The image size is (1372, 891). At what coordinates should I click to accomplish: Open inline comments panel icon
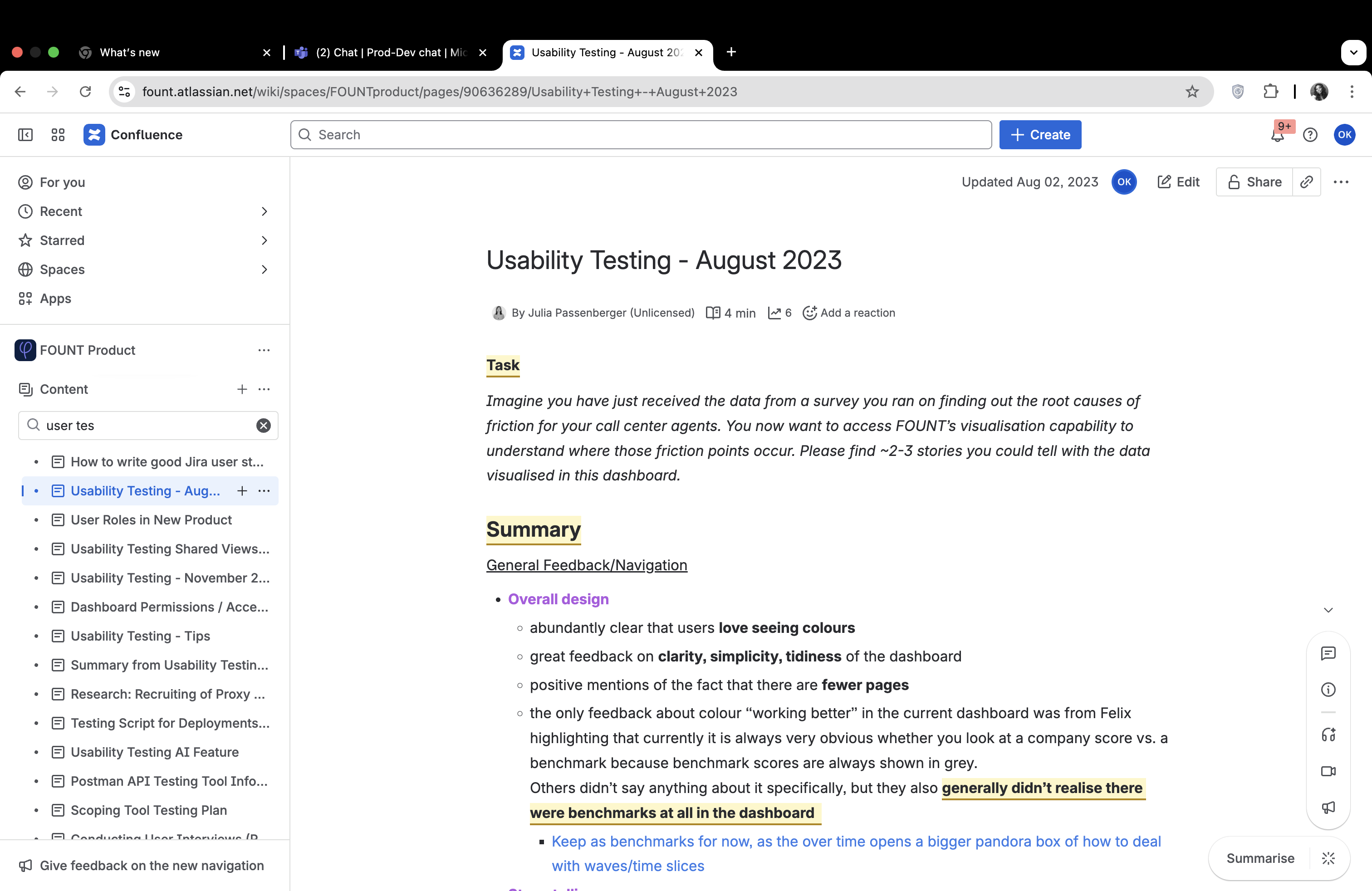1328,653
